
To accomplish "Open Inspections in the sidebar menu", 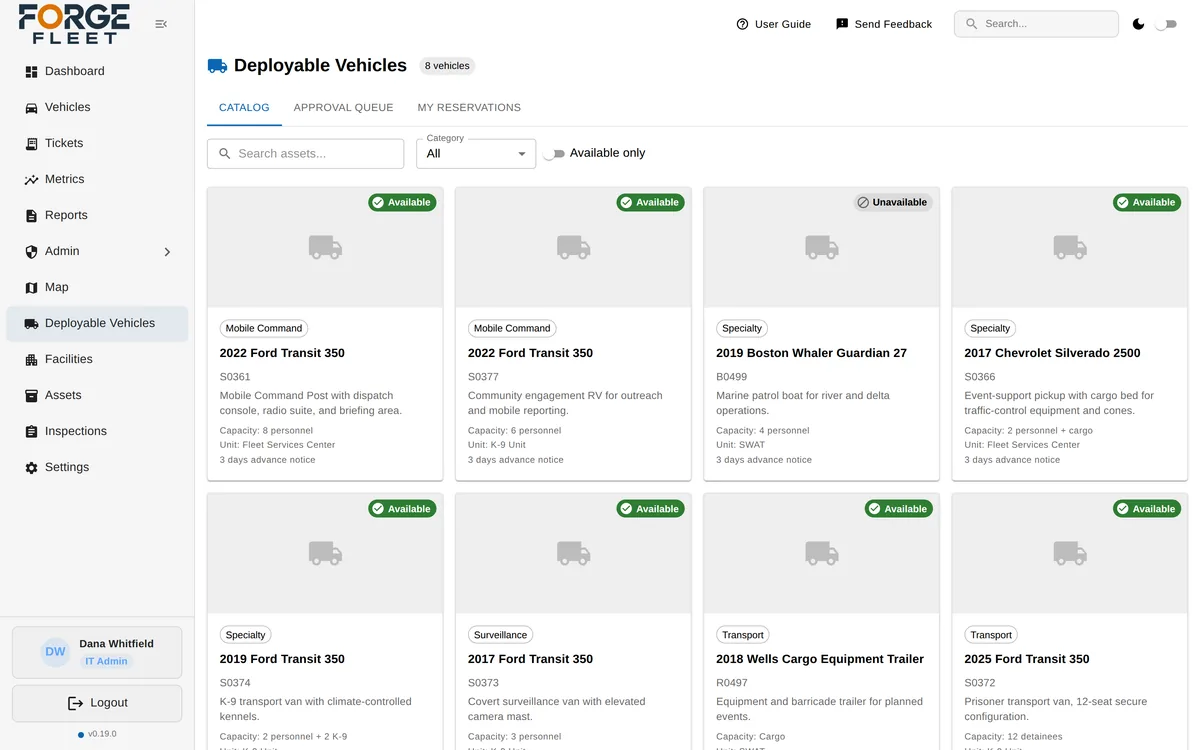I will pos(97,432).
